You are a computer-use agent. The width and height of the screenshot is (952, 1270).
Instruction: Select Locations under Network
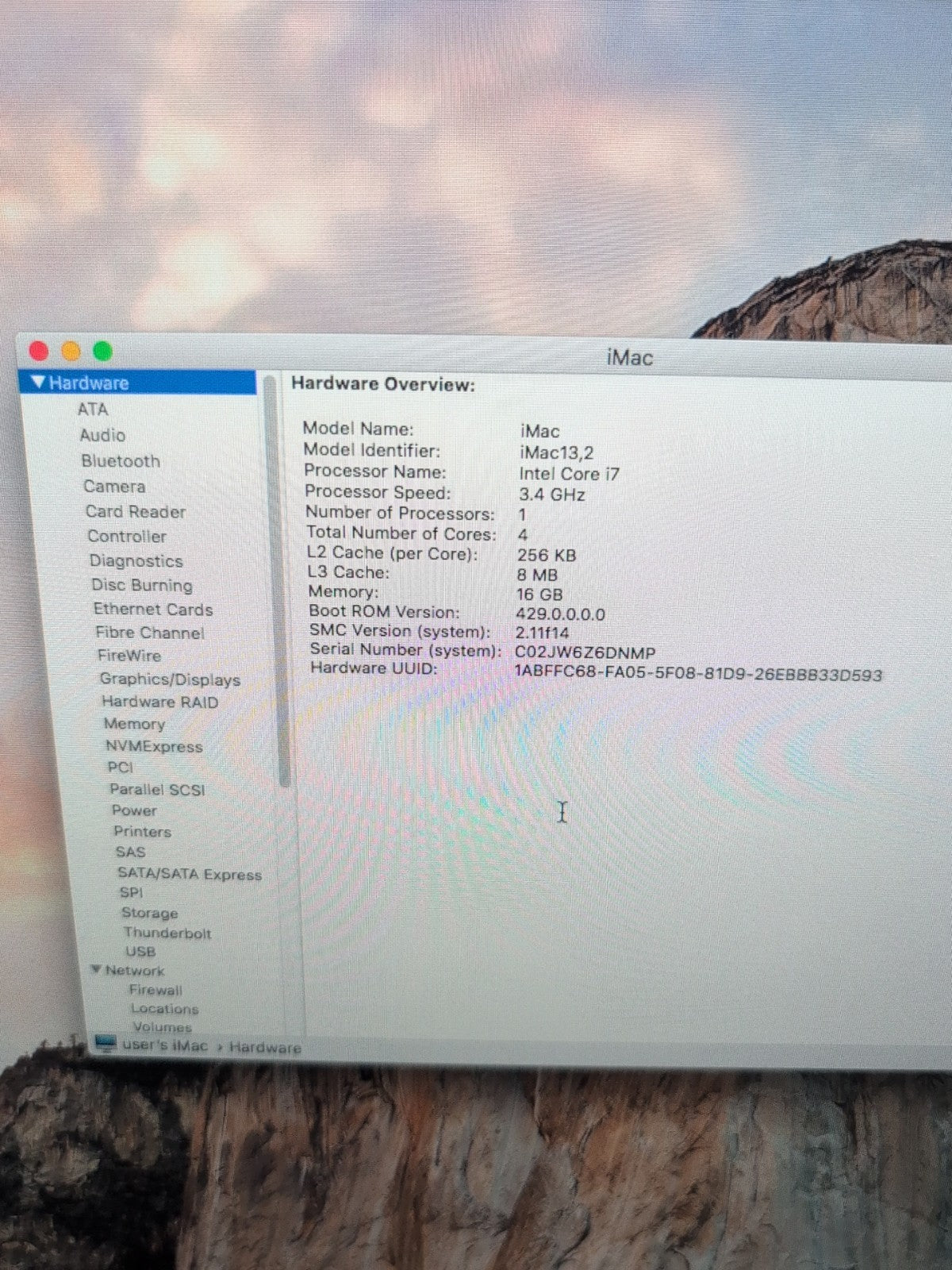165,1009
